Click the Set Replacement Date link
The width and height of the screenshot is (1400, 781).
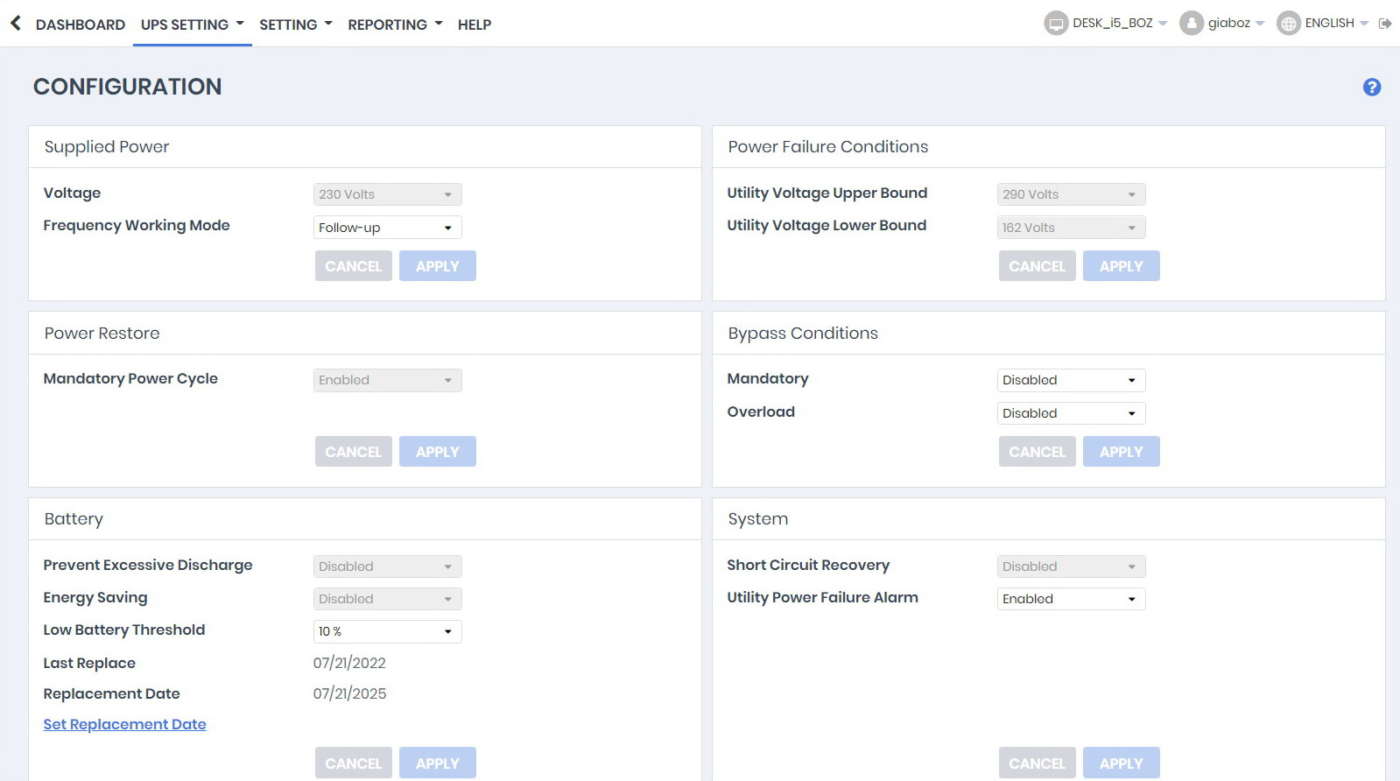[x=125, y=724]
